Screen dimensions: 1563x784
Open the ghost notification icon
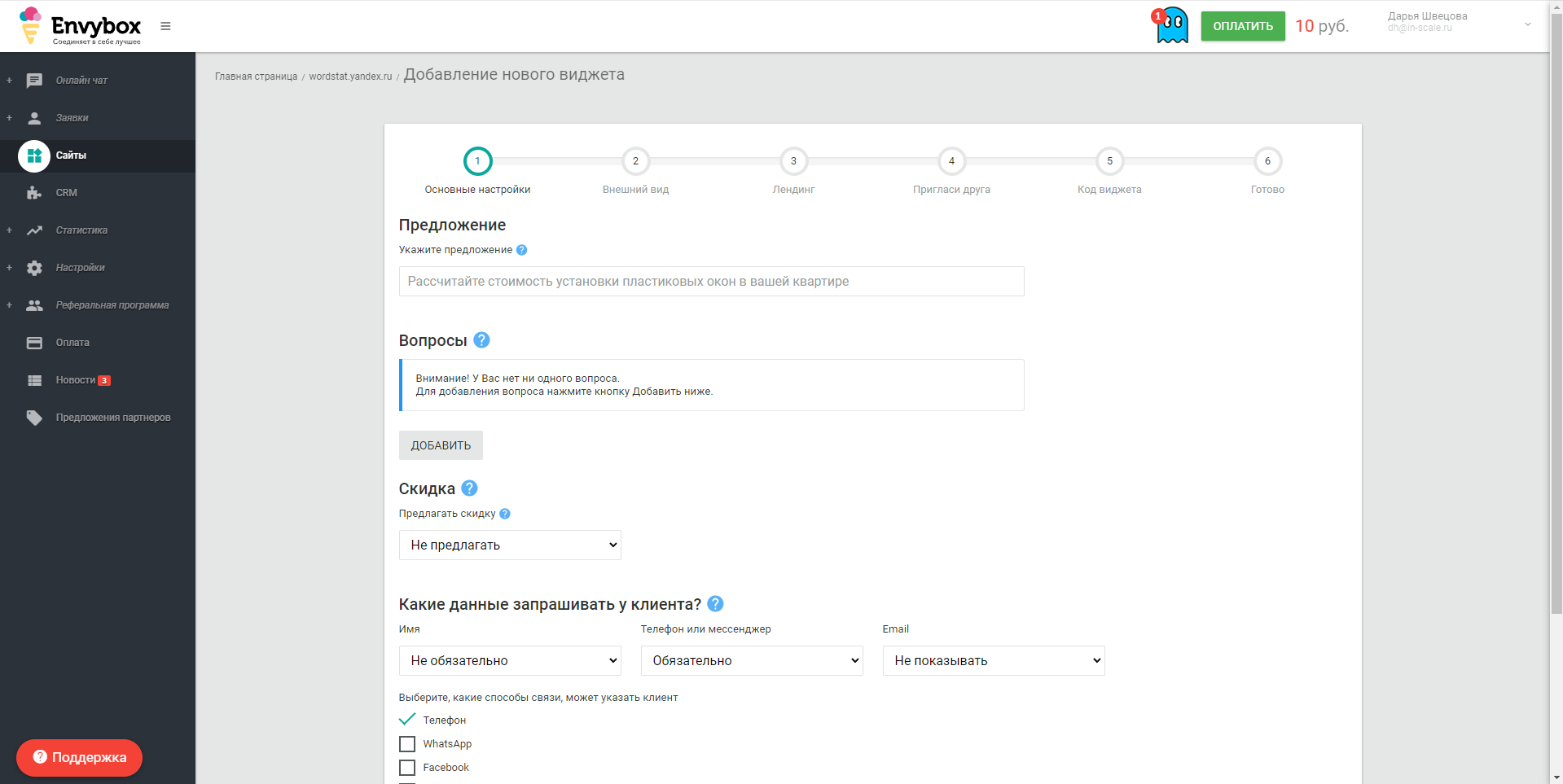tap(1171, 26)
